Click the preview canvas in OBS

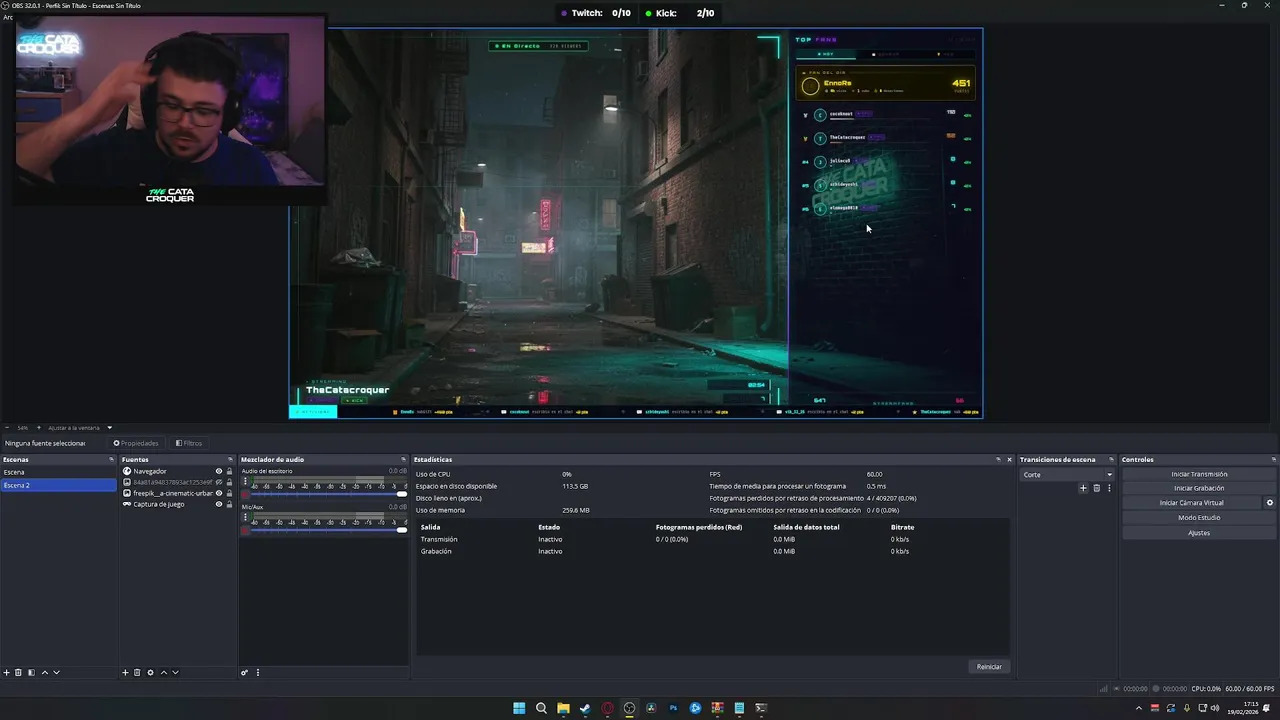[x=636, y=223]
